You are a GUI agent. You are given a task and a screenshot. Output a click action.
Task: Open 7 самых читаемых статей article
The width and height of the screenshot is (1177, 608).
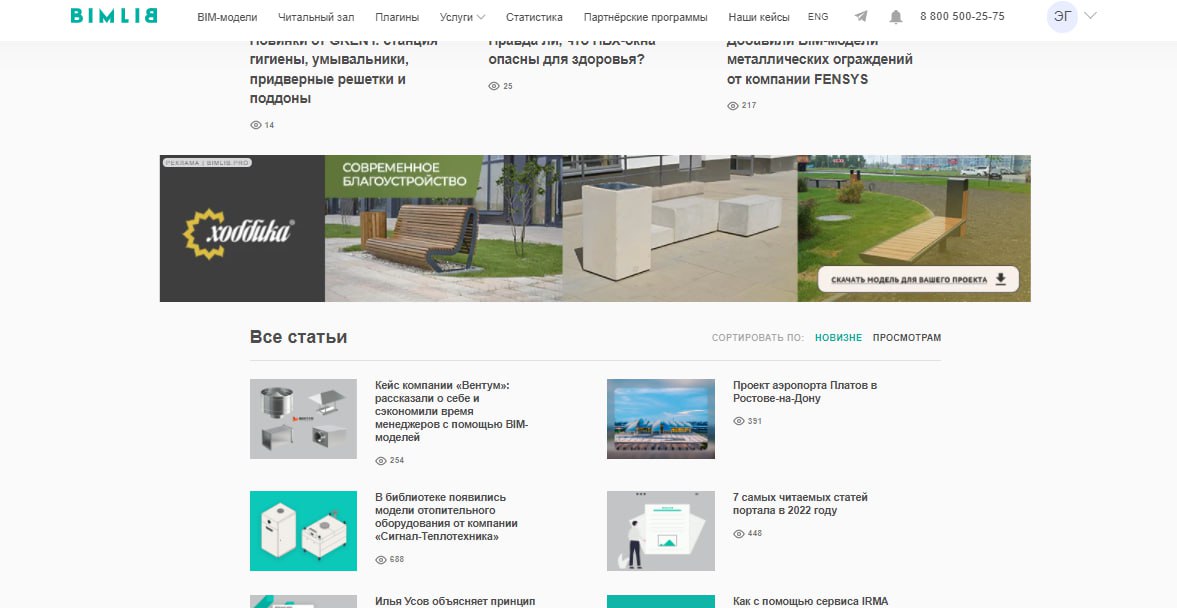[800, 504]
